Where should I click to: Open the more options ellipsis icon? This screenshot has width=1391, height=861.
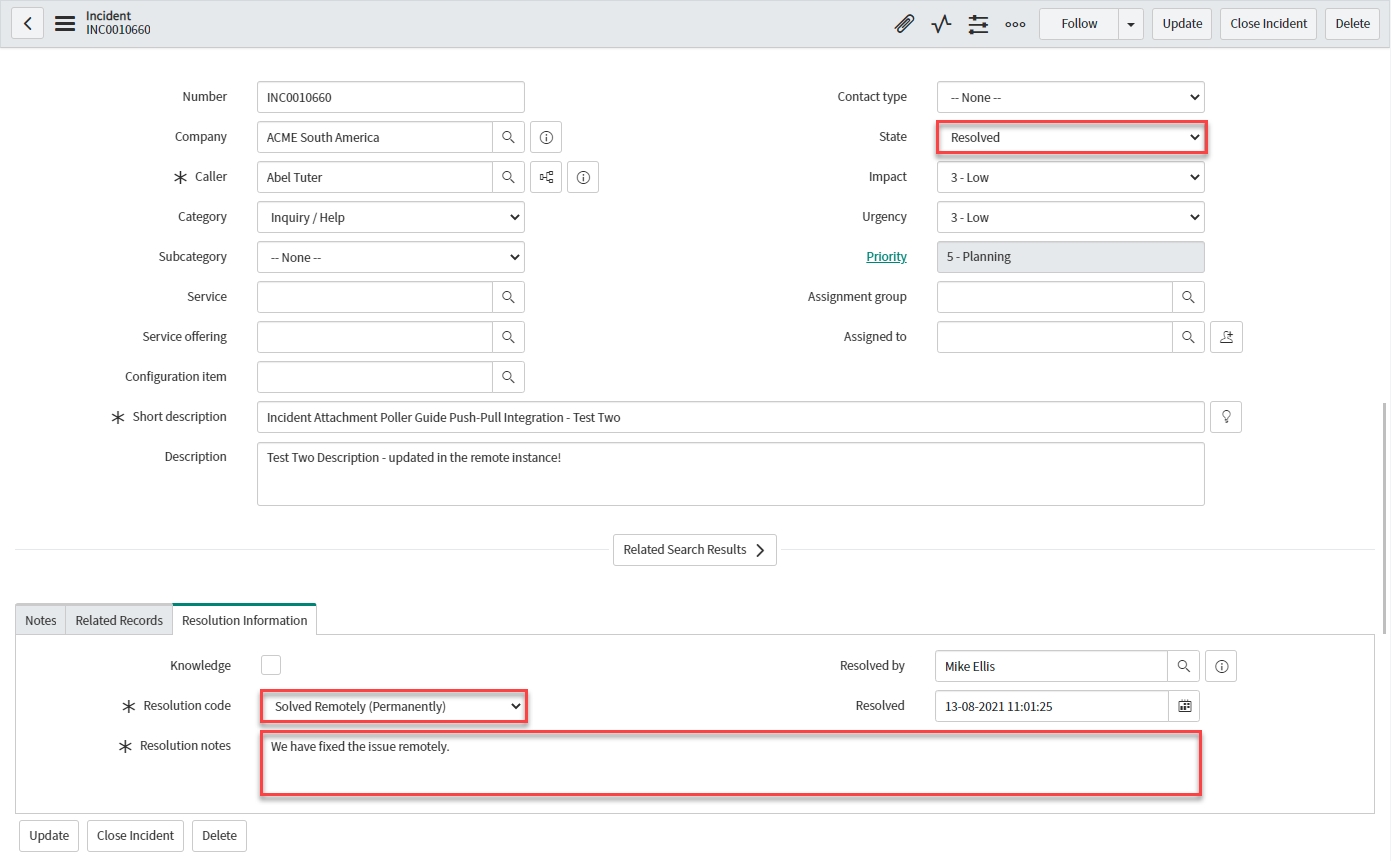[1015, 24]
